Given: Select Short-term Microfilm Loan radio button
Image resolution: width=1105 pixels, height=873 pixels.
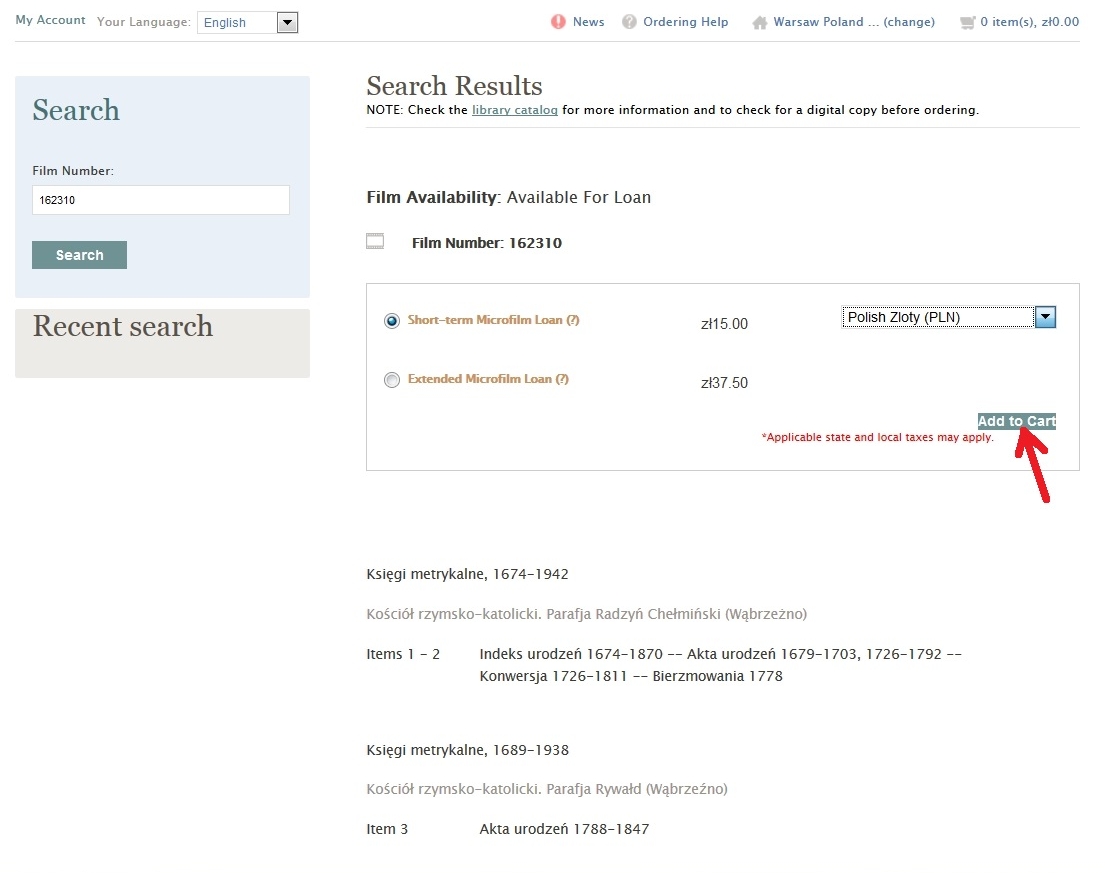Looking at the screenshot, I should click(x=392, y=321).
